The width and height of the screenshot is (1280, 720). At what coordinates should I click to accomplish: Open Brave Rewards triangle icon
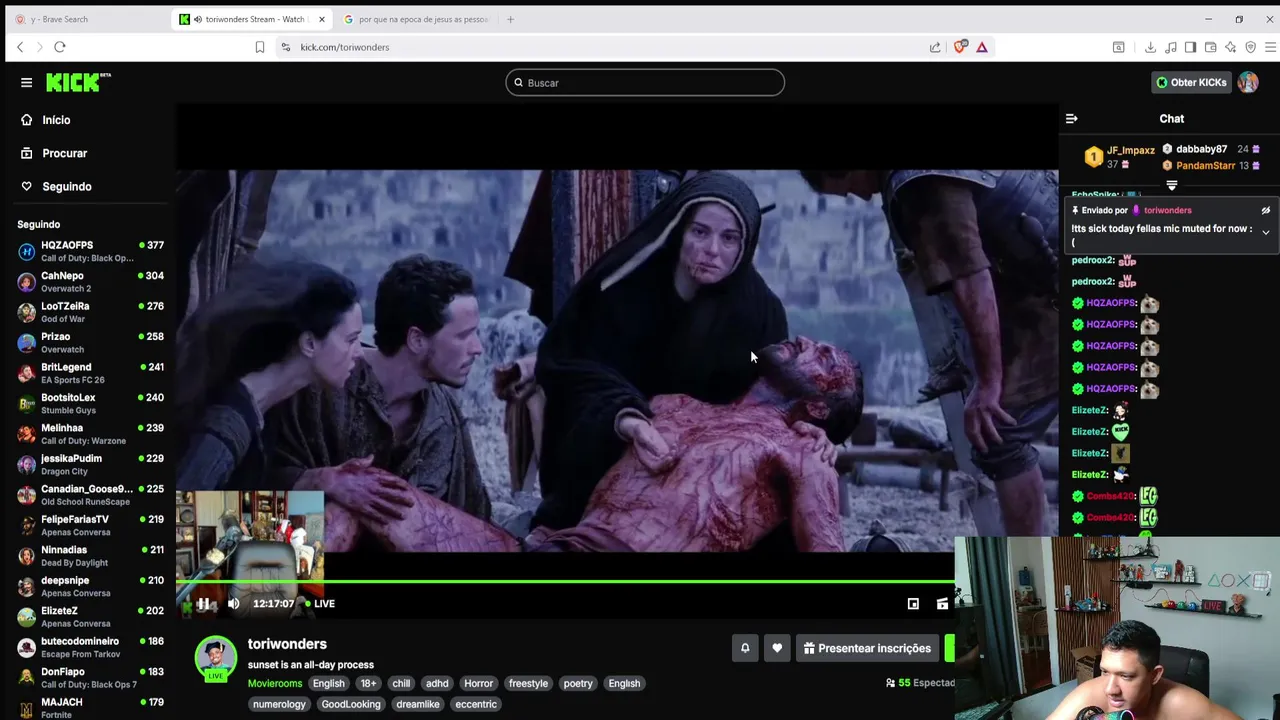982,47
